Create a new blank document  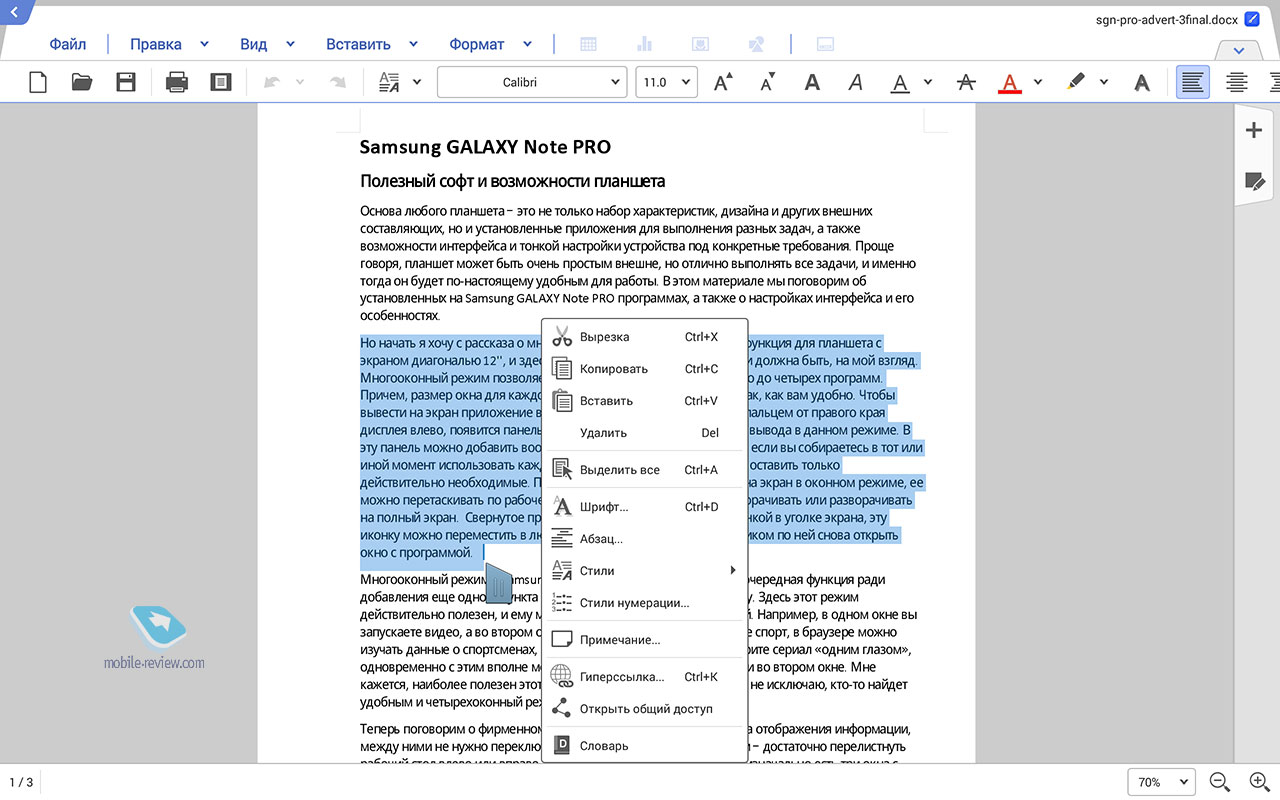coord(38,82)
